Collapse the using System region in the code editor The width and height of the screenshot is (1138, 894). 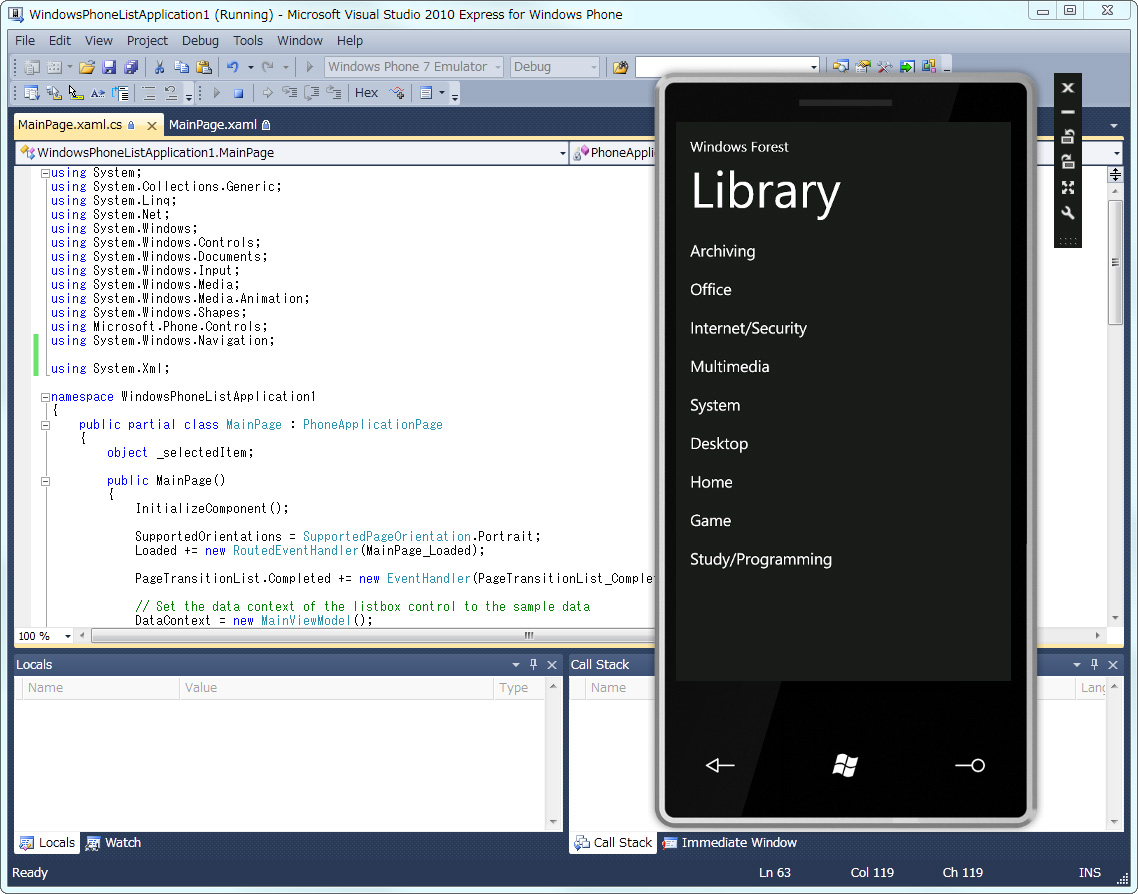tap(43, 172)
